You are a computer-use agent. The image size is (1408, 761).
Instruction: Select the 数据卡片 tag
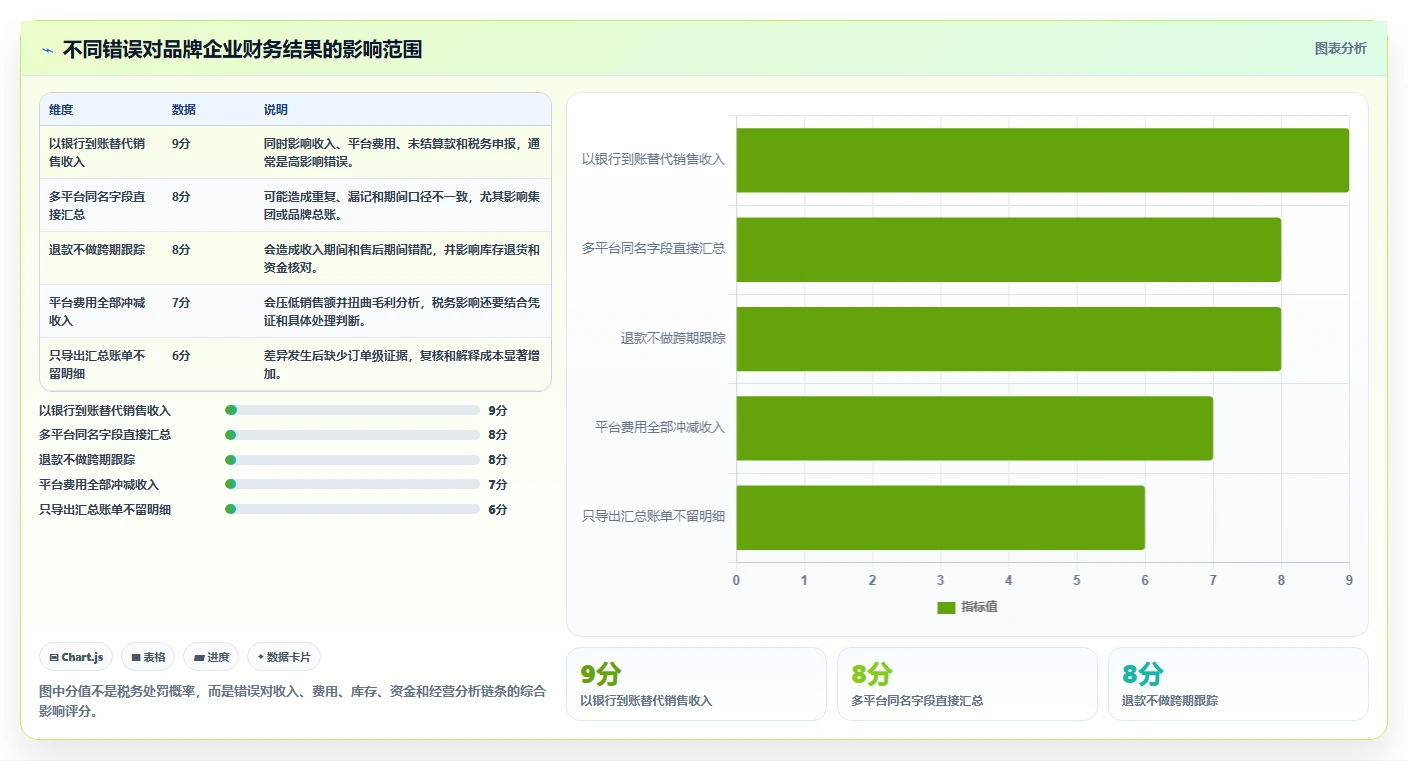tap(284, 657)
